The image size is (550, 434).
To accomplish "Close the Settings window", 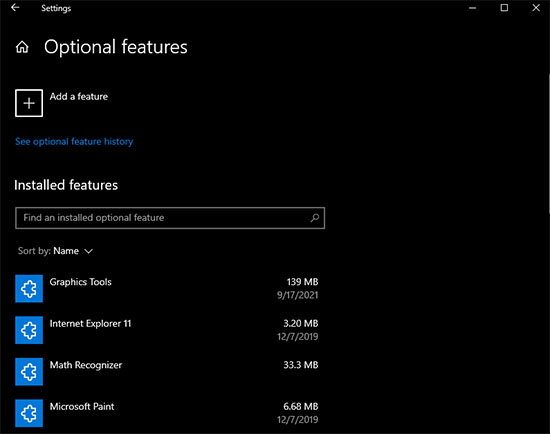I will (536, 8).
